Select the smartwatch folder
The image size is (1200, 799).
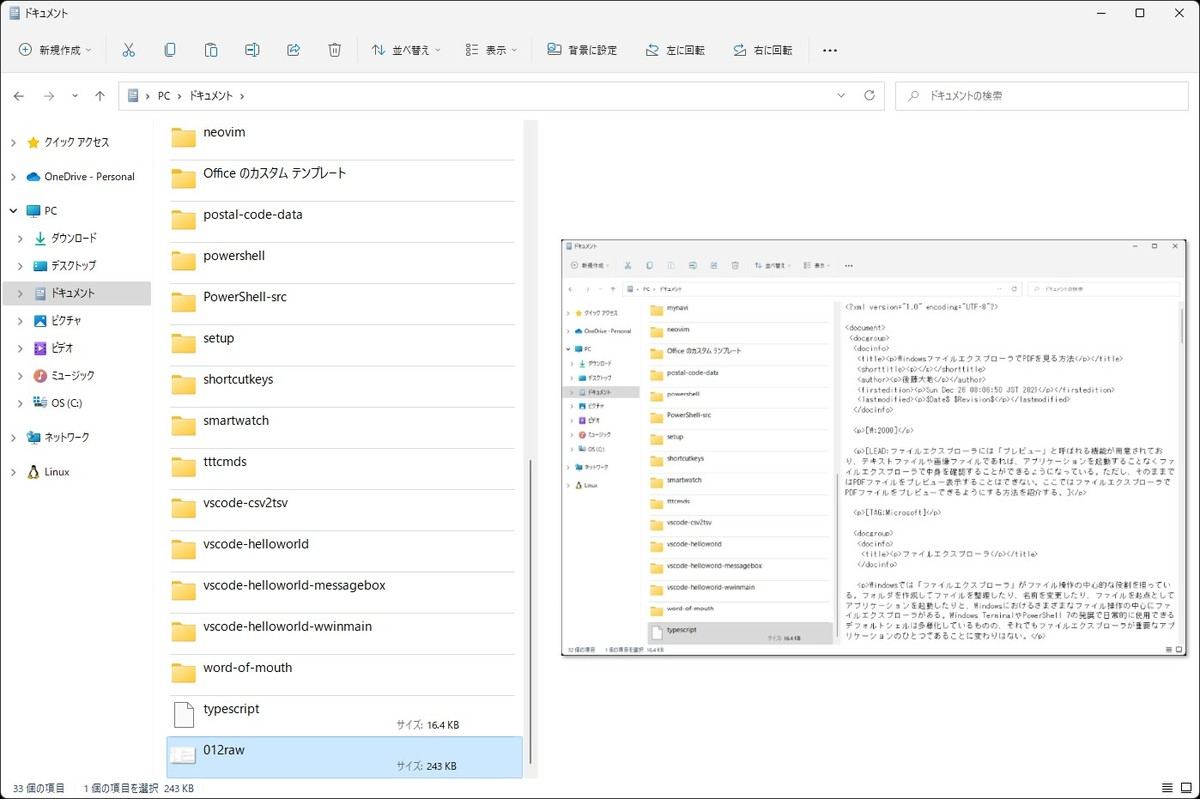(344, 425)
